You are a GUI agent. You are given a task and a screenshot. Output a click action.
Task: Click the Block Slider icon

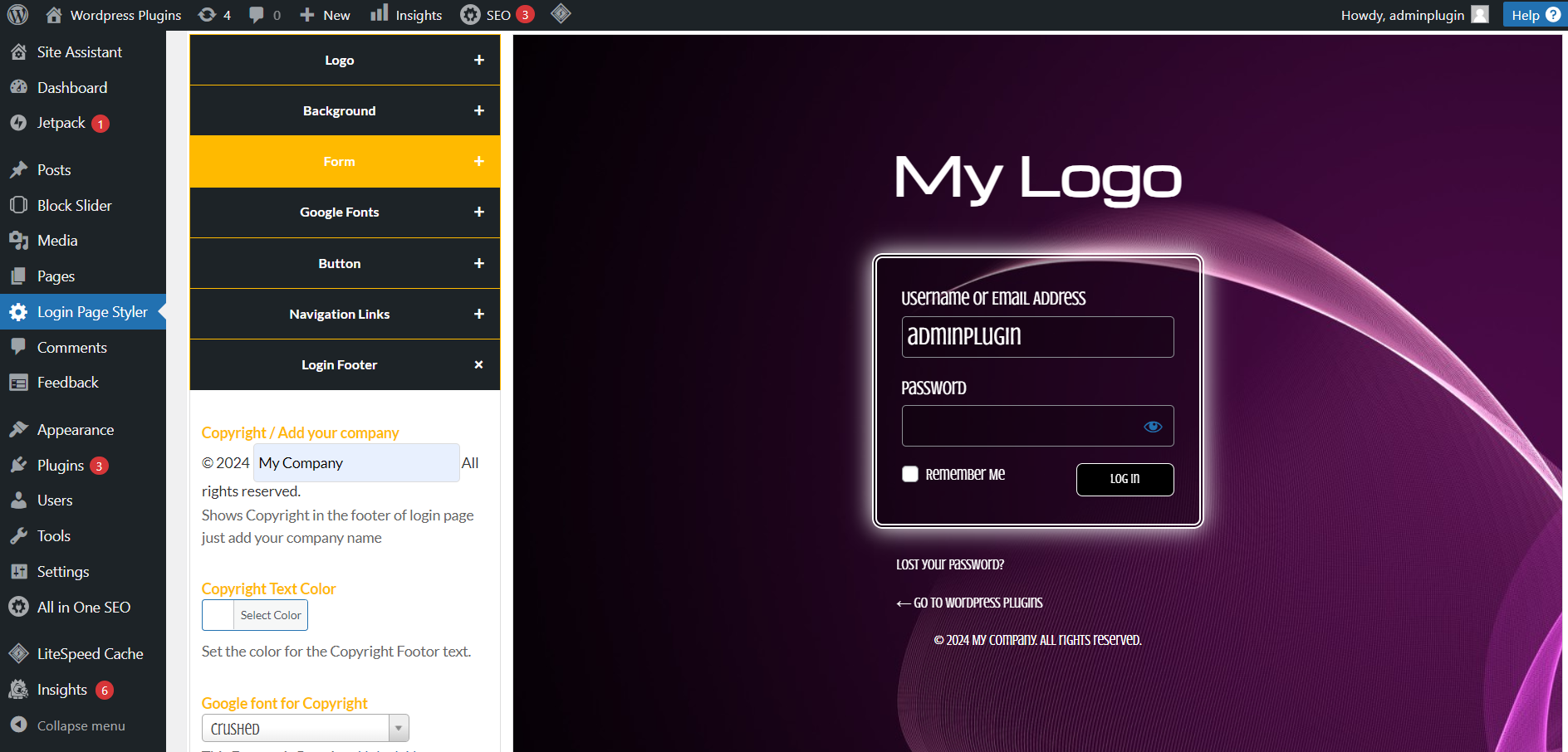(x=18, y=205)
